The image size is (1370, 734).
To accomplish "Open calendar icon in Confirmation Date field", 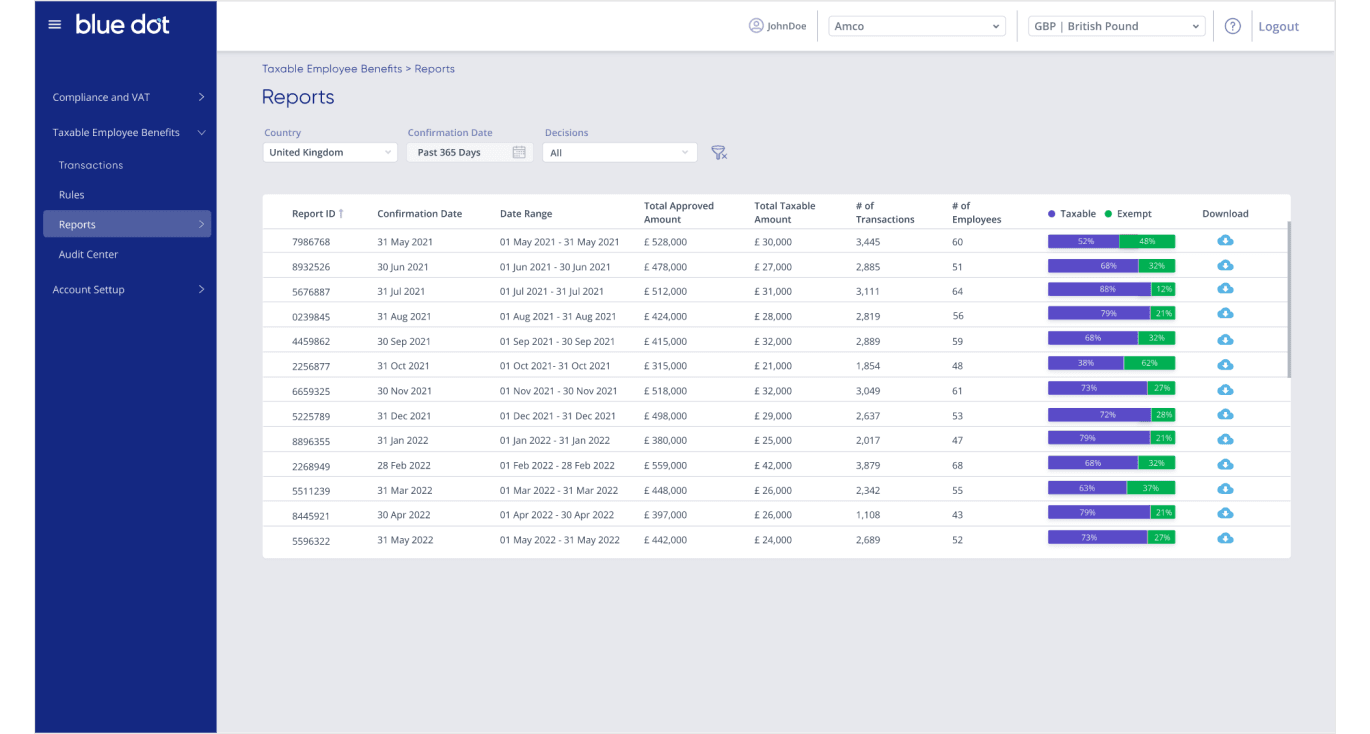I will (x=519, y=153).
